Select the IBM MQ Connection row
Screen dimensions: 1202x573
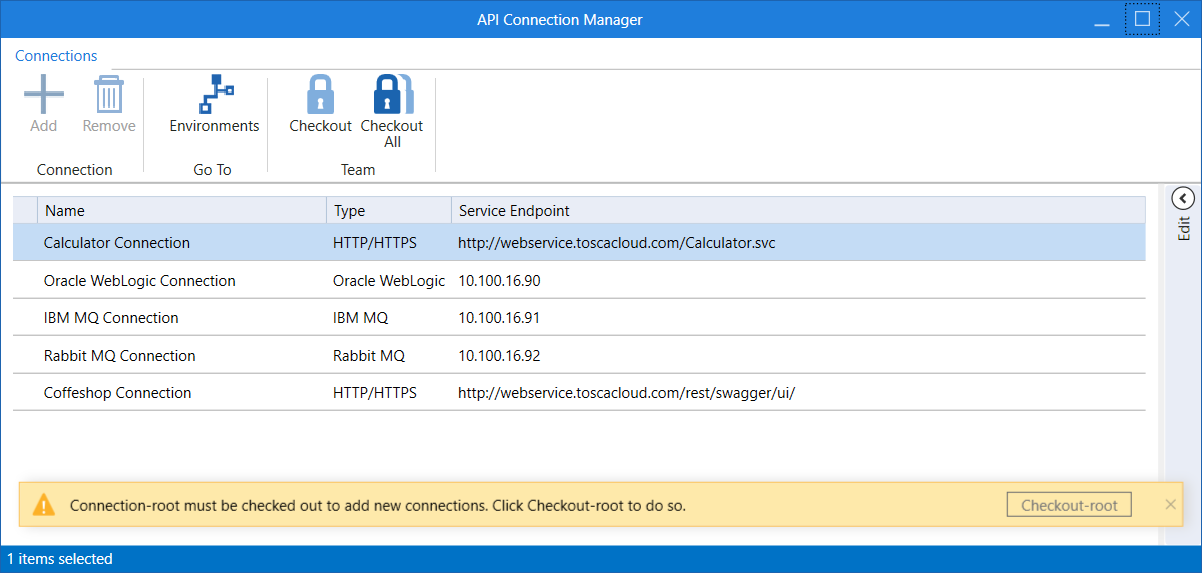(x=111, y=318)
